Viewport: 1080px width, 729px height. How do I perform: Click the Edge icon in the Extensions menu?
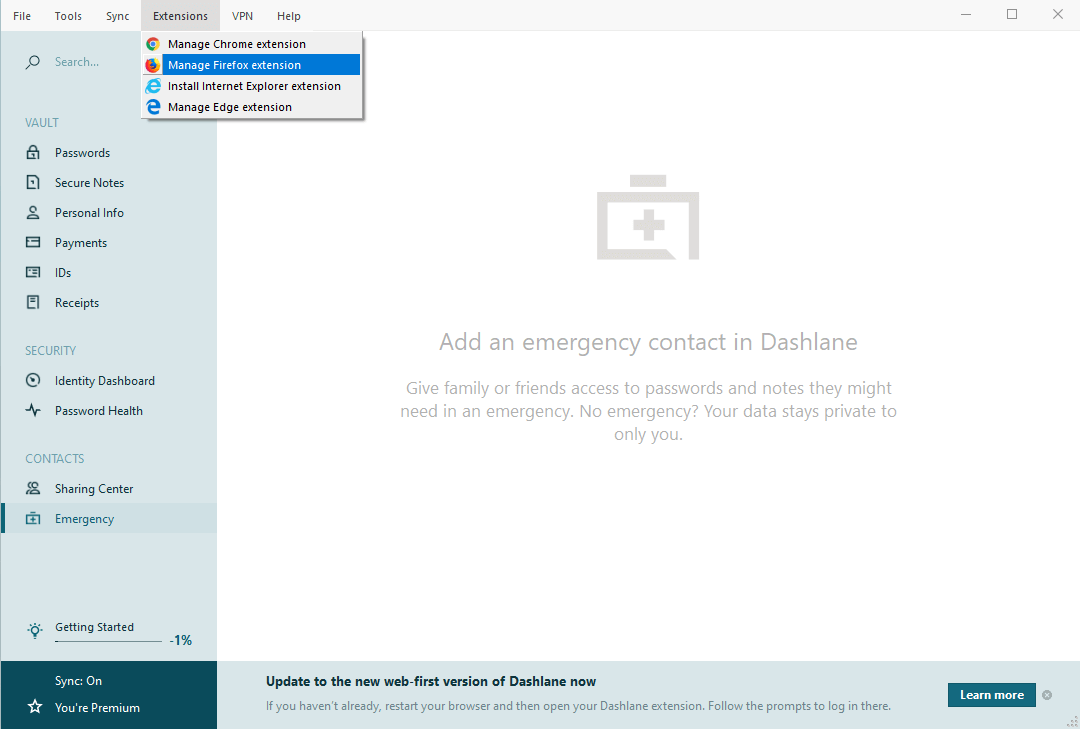click(153, 107)
